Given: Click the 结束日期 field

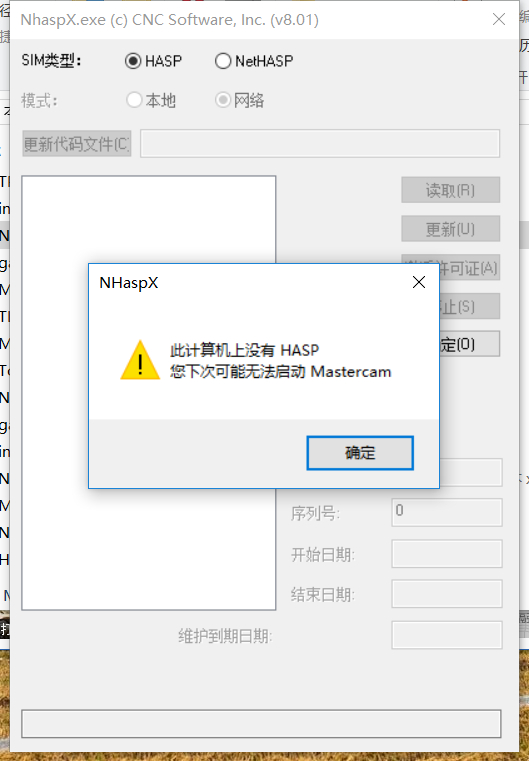Looking at the screenshot, I should coord(447,594).
